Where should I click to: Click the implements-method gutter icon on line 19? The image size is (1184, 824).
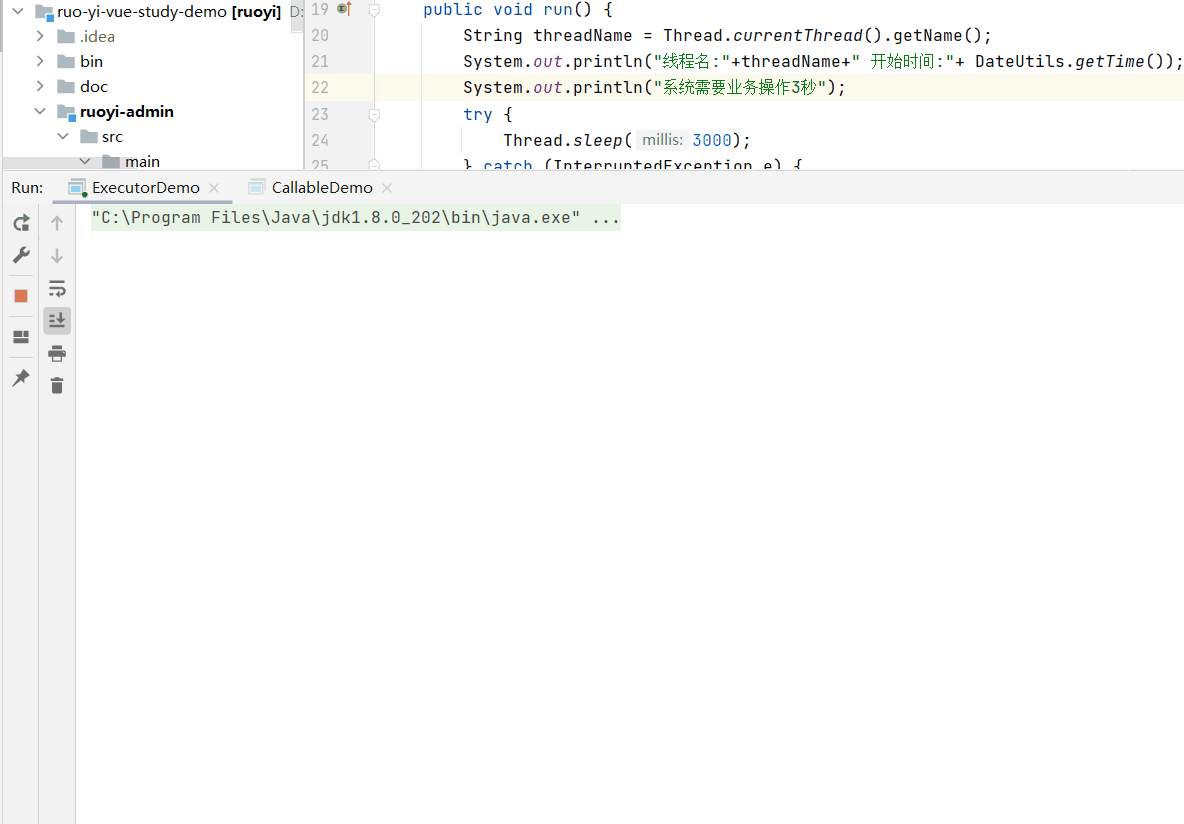pos(344,9)
